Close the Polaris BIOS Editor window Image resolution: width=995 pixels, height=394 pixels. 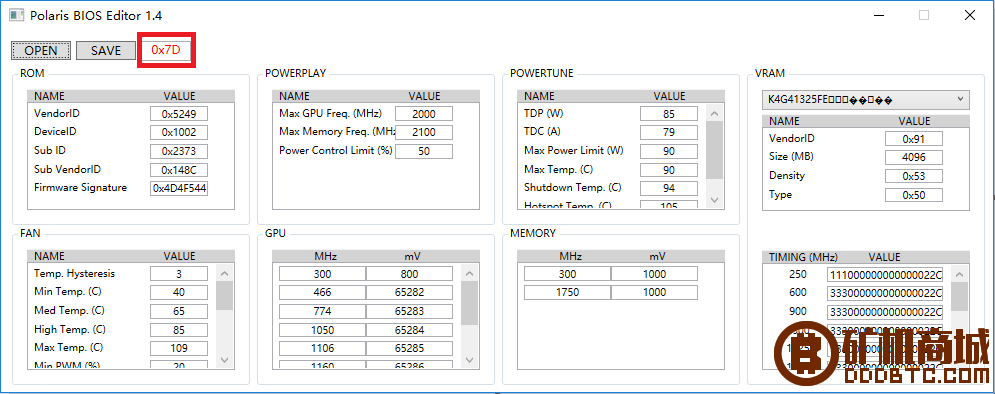970,15
